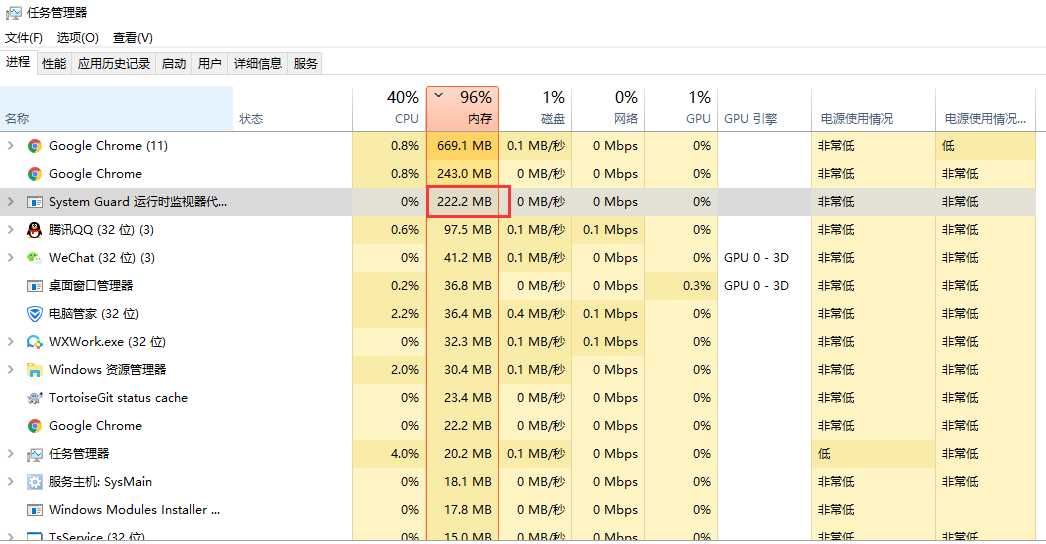Click the 2.0% CPU value for Windows 资源管理器
1046x544 pixels.
[405, 370]
